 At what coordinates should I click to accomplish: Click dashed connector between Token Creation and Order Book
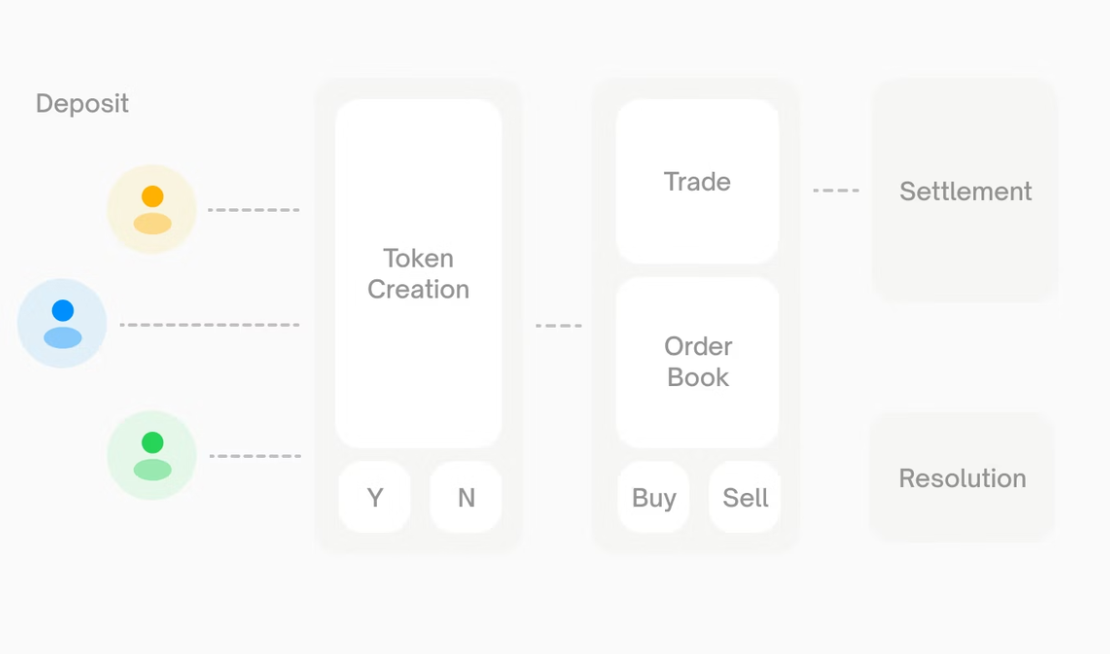pyautogui.click(x=558, y=326)
